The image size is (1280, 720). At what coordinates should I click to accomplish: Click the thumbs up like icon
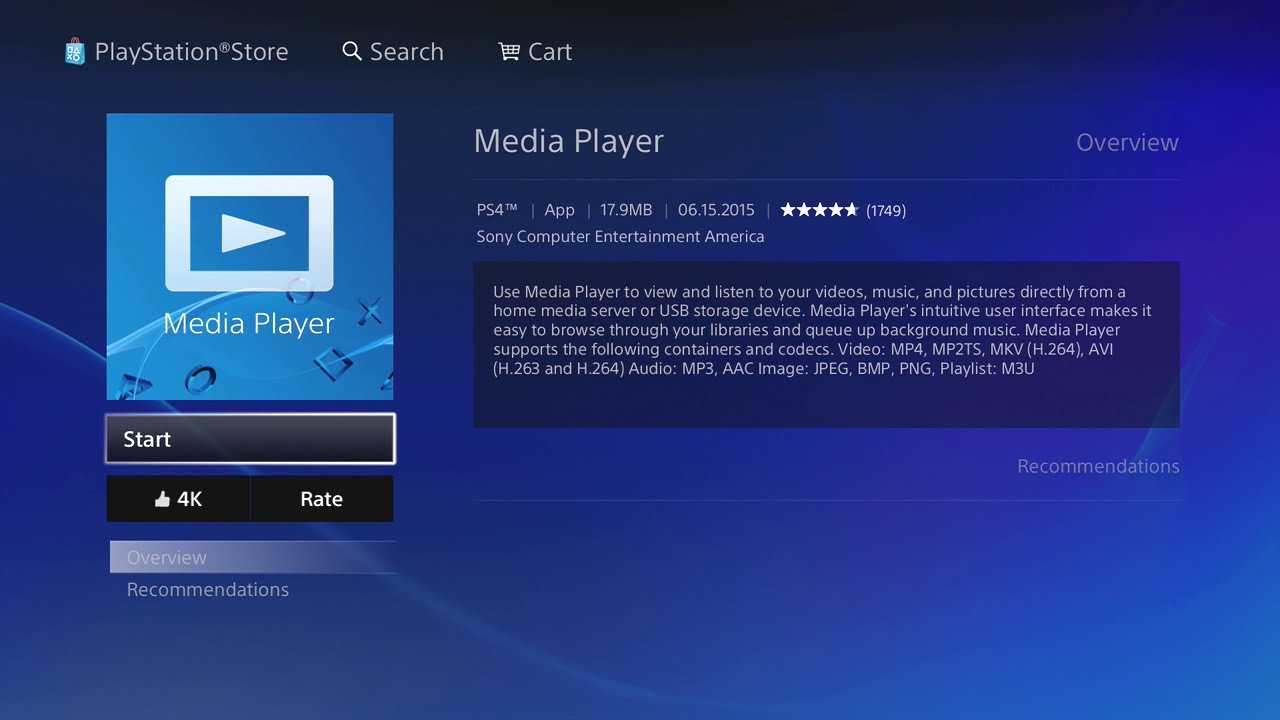(x=162, y=499)
